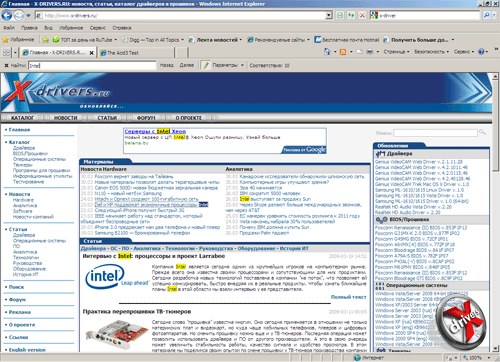Click the orange RSS feeds icon
The height and width of the screenshot is (362, 500).
343,52
